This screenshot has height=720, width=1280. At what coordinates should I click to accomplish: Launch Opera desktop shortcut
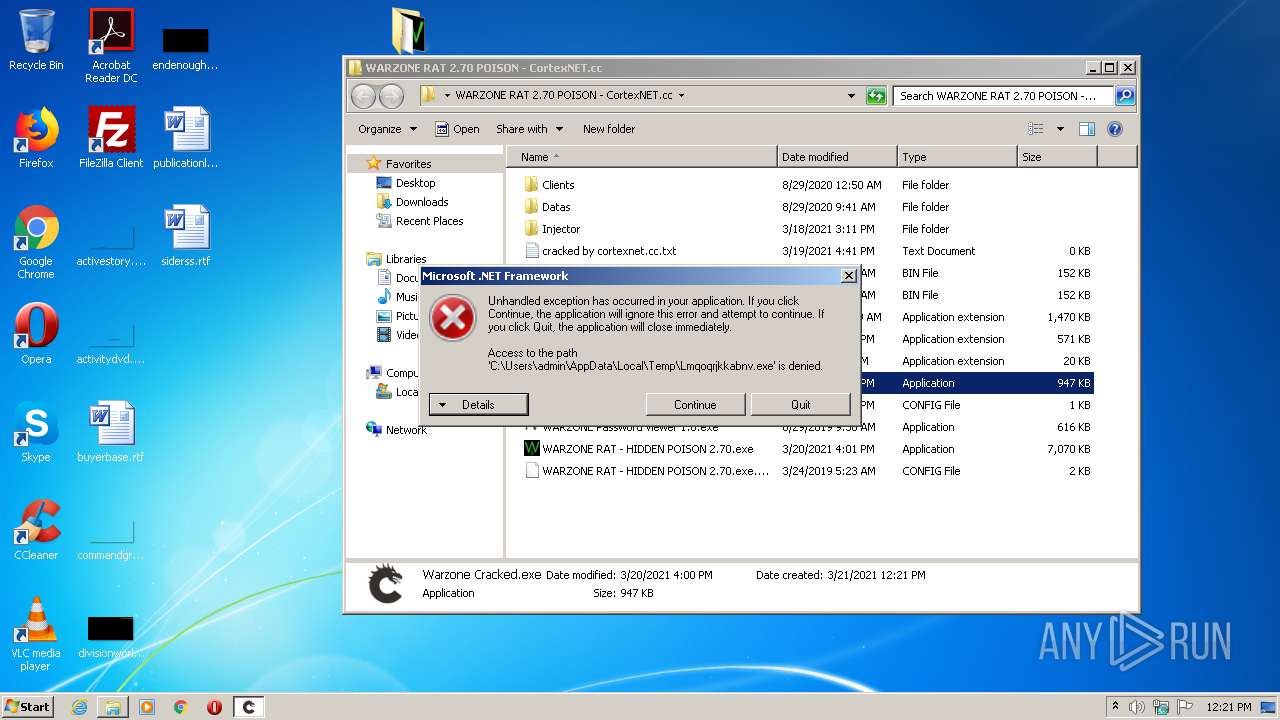coord(36,334)
